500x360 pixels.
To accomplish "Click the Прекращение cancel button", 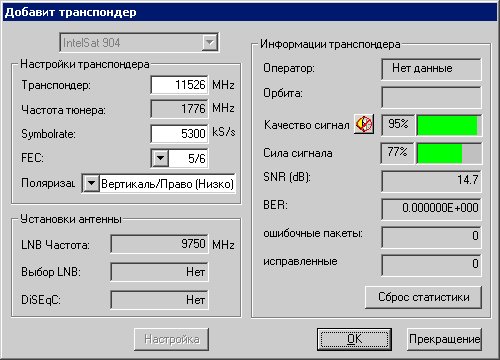I will coord(444,339).
